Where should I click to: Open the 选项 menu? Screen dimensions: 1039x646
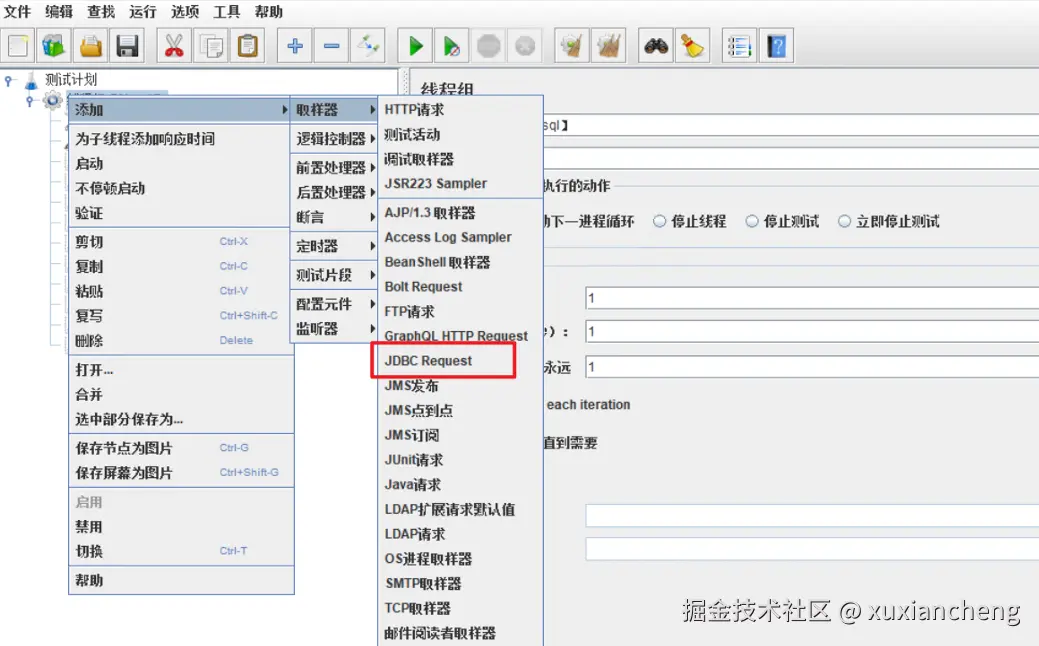185,12
